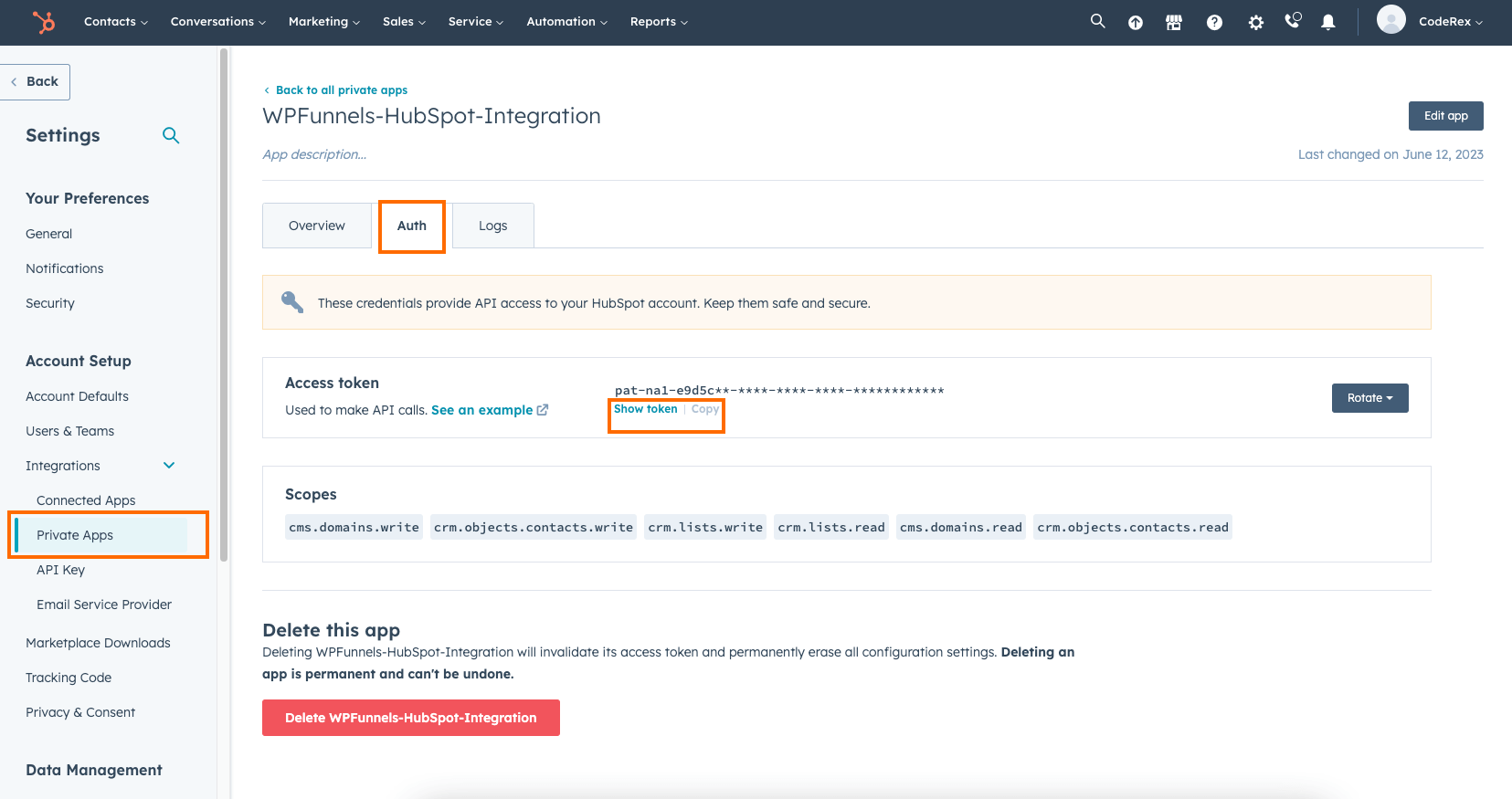Viewport: 1512px width, 799px height.
Task: Open the See an example link
Action: (x=481, y=410)
